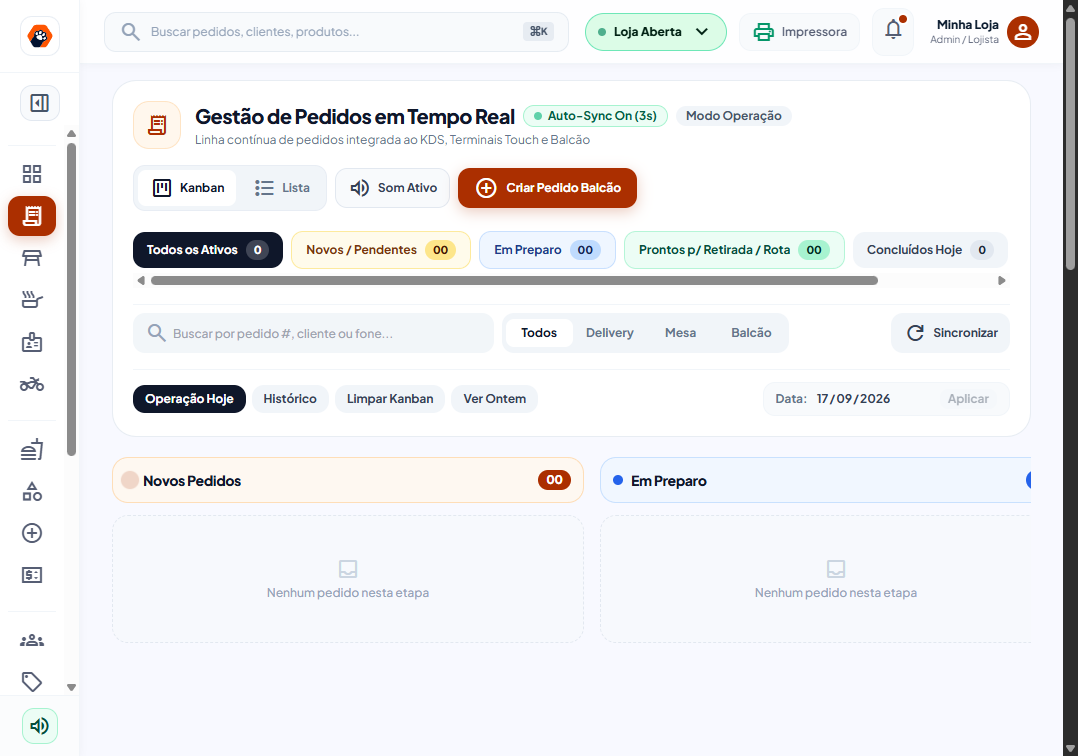Open notifications bell
This screenshot has height=756, width=1078.
893,30
